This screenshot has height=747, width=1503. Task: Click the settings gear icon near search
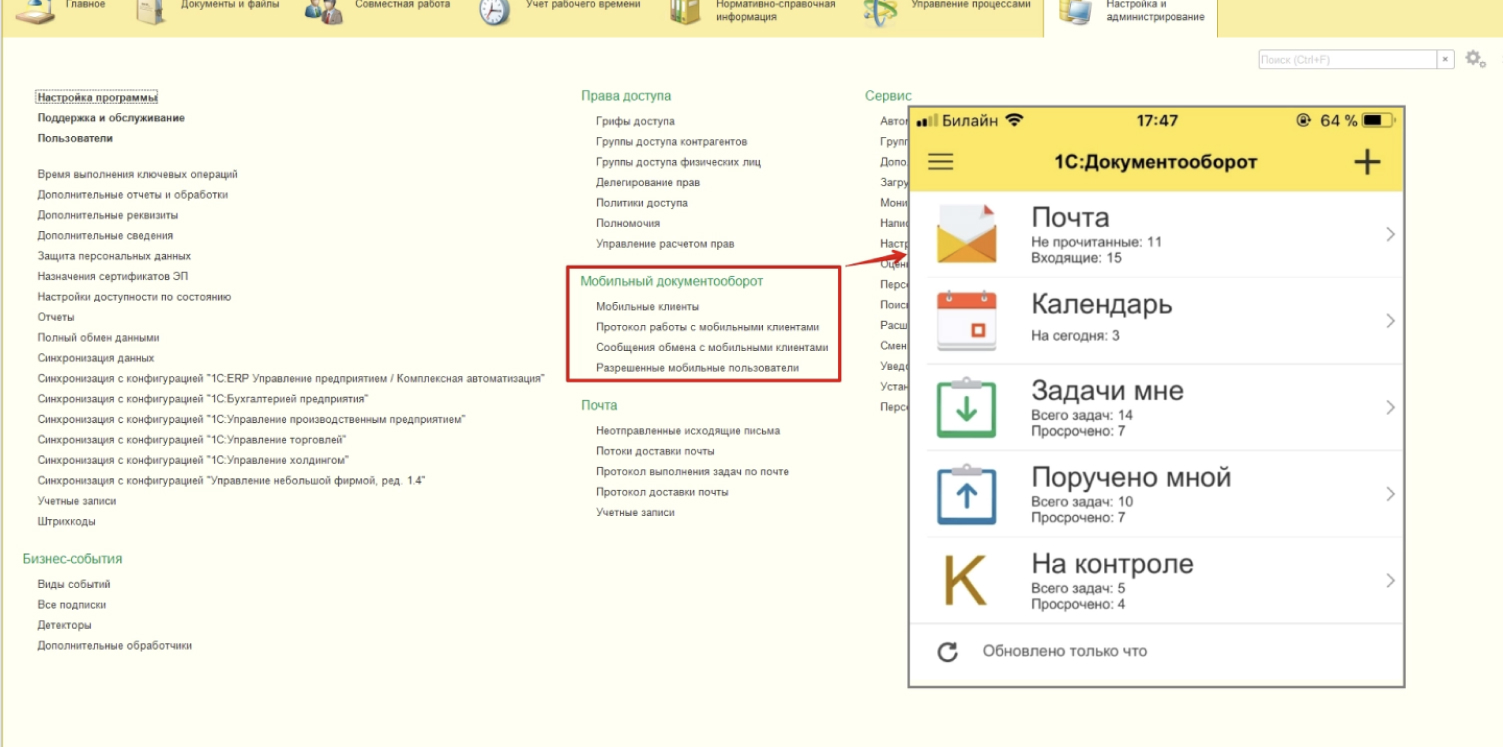coord(1473,59)
